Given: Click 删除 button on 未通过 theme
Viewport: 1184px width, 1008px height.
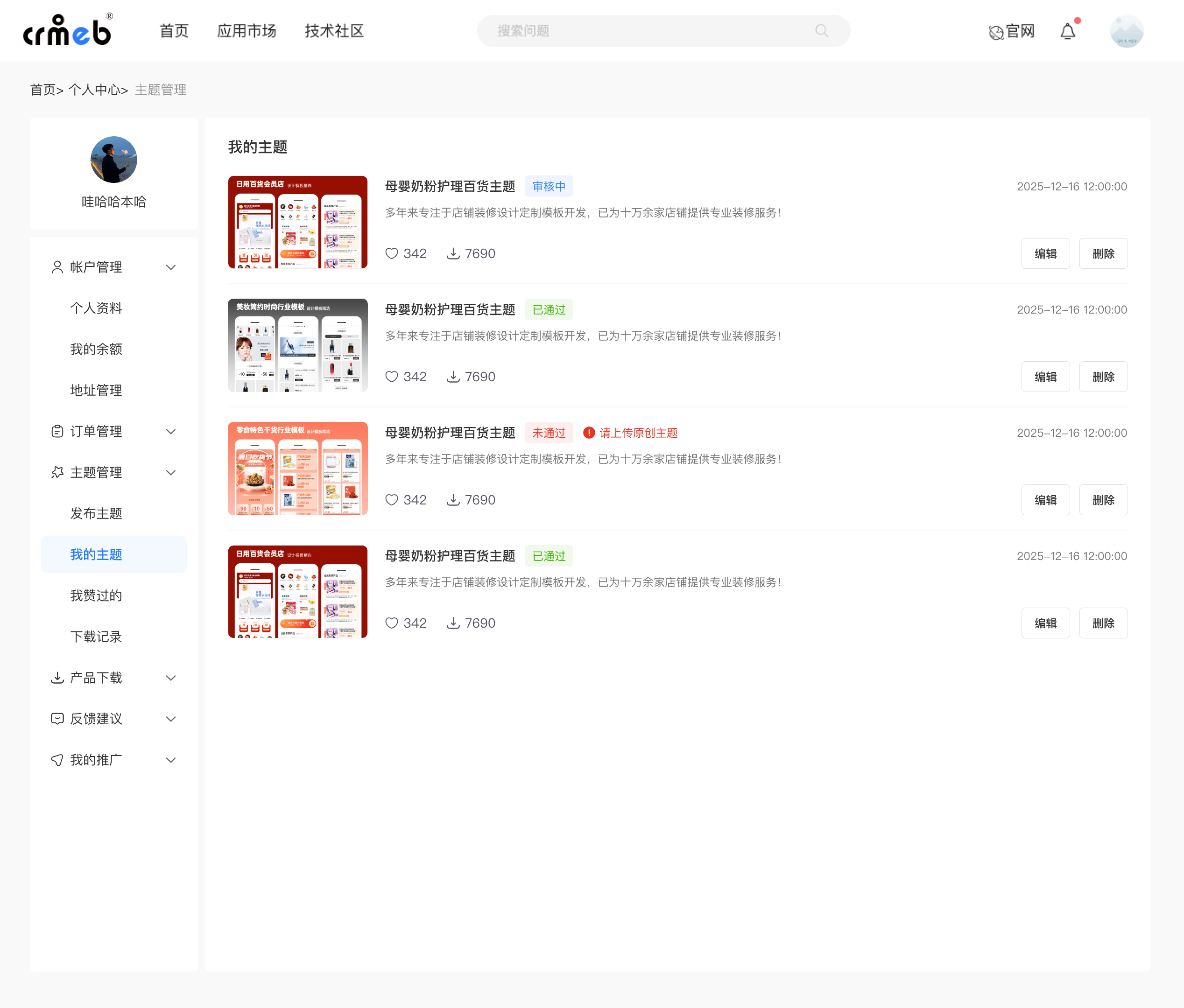Looking at the screenshot, I should [1103, 500].
